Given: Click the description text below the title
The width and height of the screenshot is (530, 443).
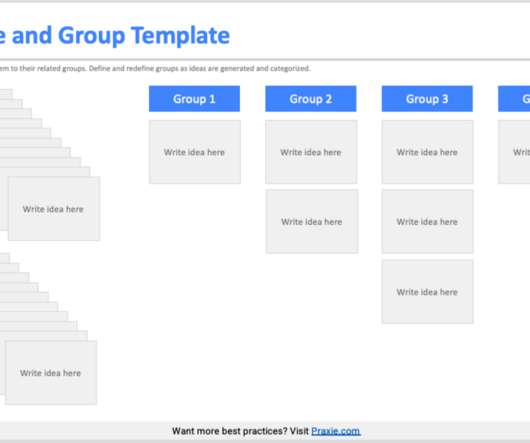Looking at the screenshot, I should point(155,69).
